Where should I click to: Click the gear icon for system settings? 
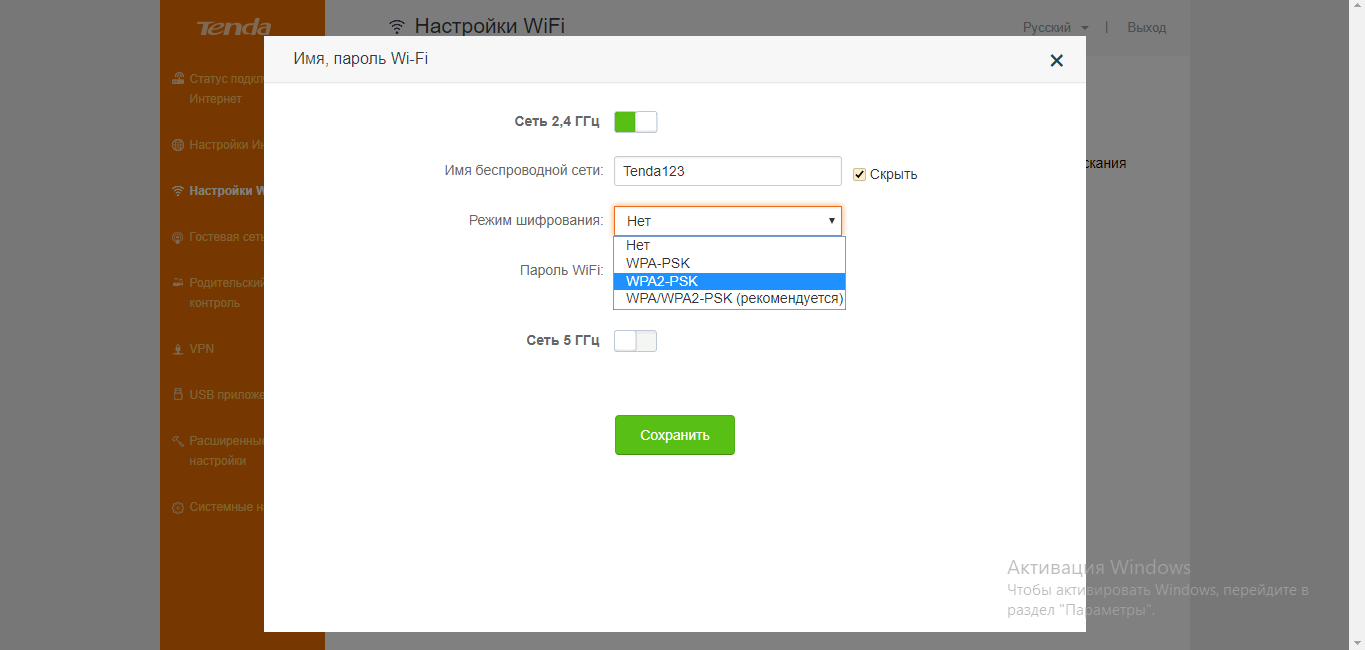coord(178,507)
